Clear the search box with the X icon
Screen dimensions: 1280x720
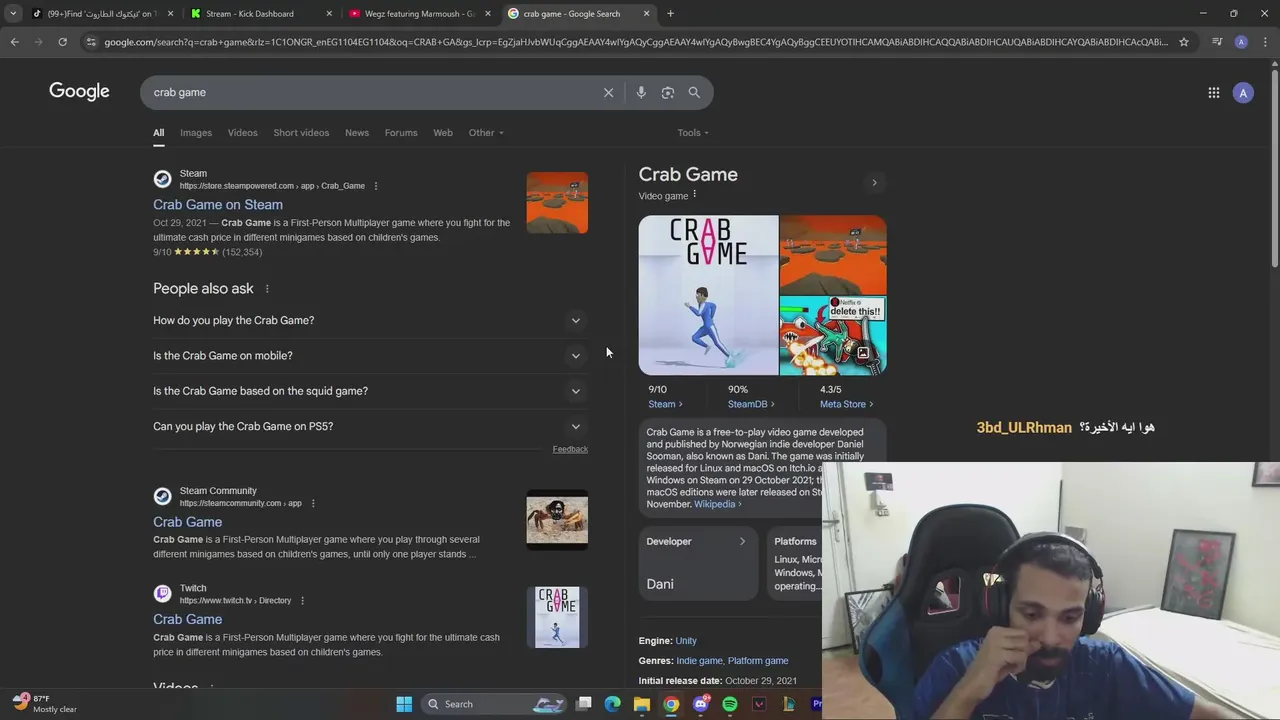pos(608,92)
